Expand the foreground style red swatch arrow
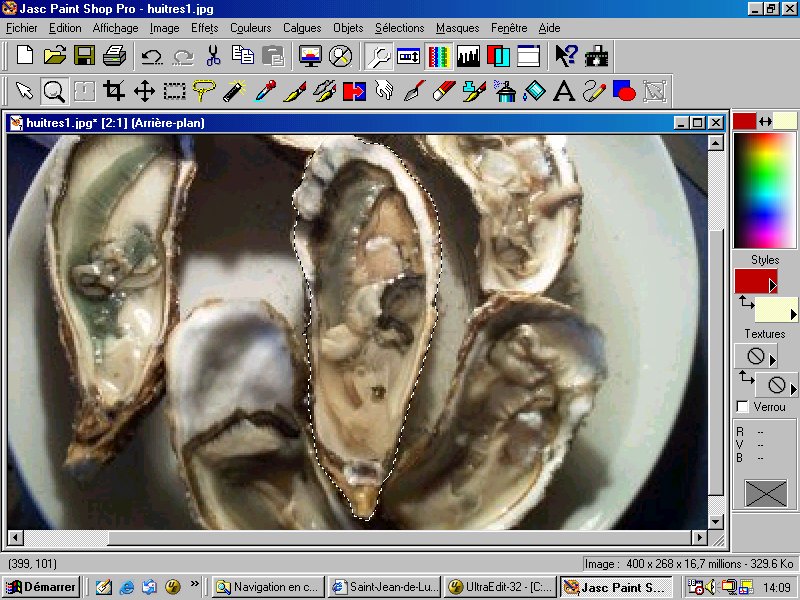The height and width of the screenshot is (600, 800). 772,286
